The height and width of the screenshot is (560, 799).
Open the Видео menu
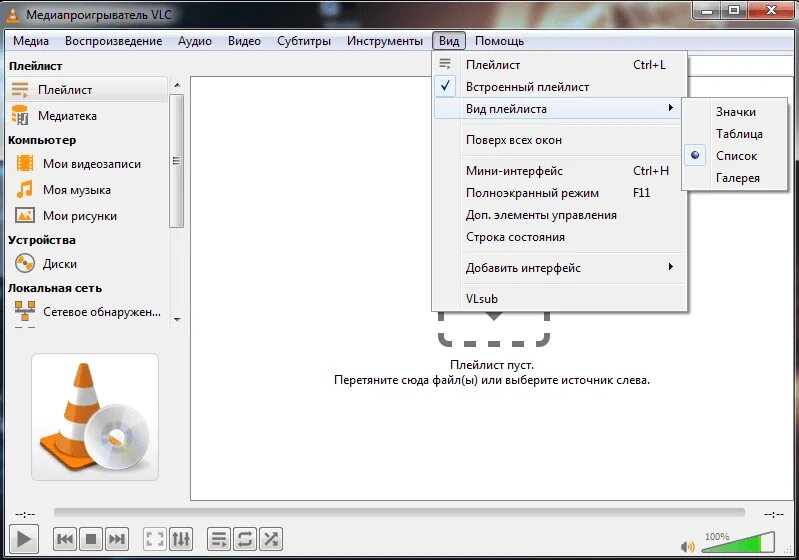click(x=244, y=41)
